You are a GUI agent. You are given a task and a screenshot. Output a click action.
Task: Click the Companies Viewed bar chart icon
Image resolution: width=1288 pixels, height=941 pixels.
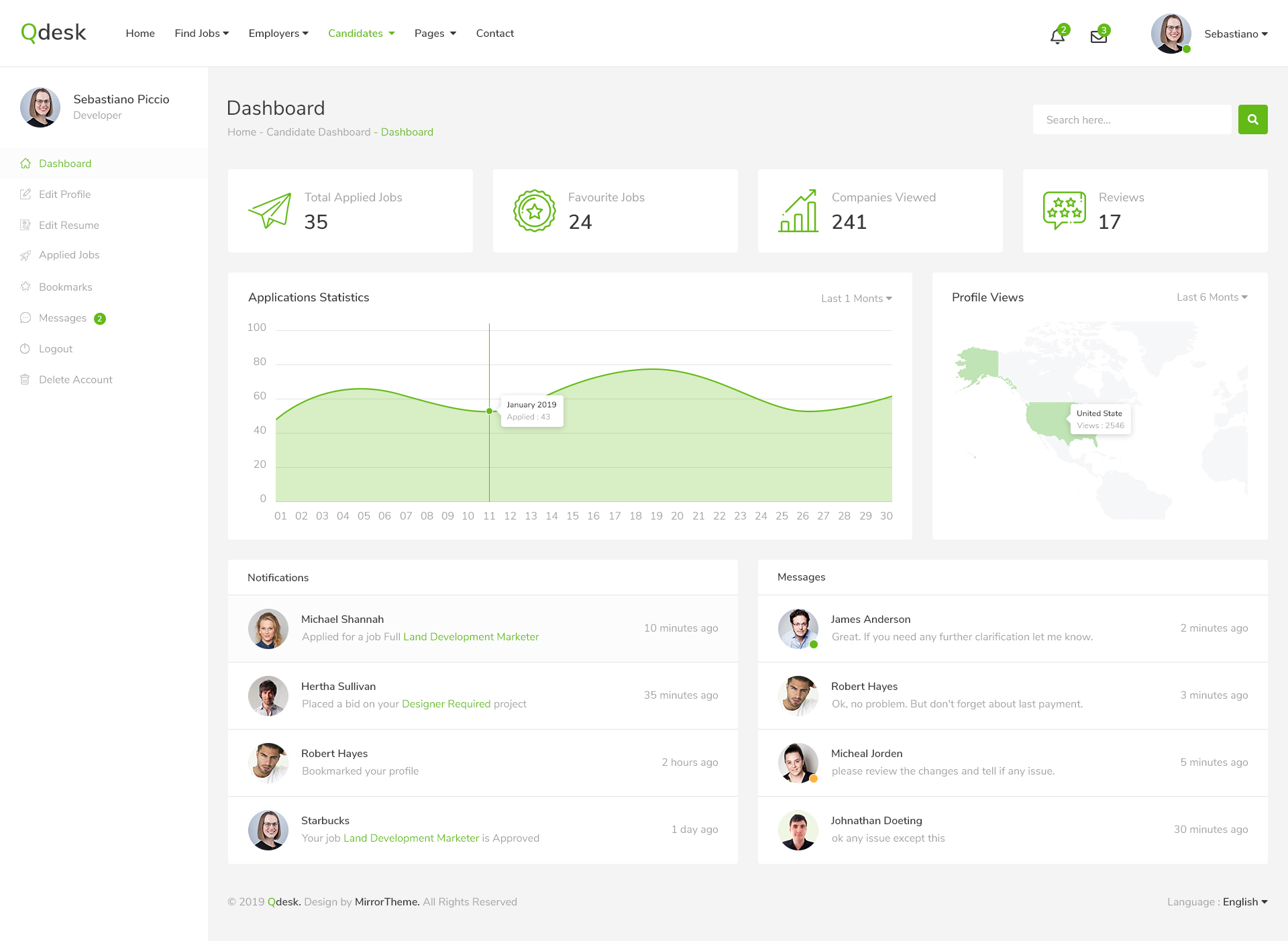[x=798, y=211]
